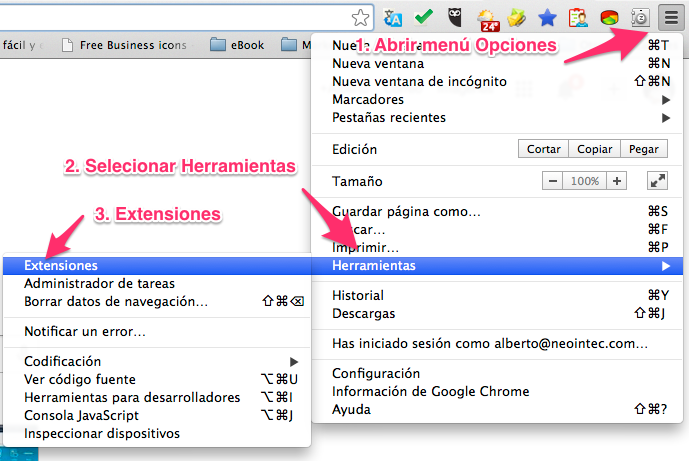Viewport: 689px width, 461px height.
Task: Open Historial from the menu
Action: pyautogui.click(x=497, y=295)
